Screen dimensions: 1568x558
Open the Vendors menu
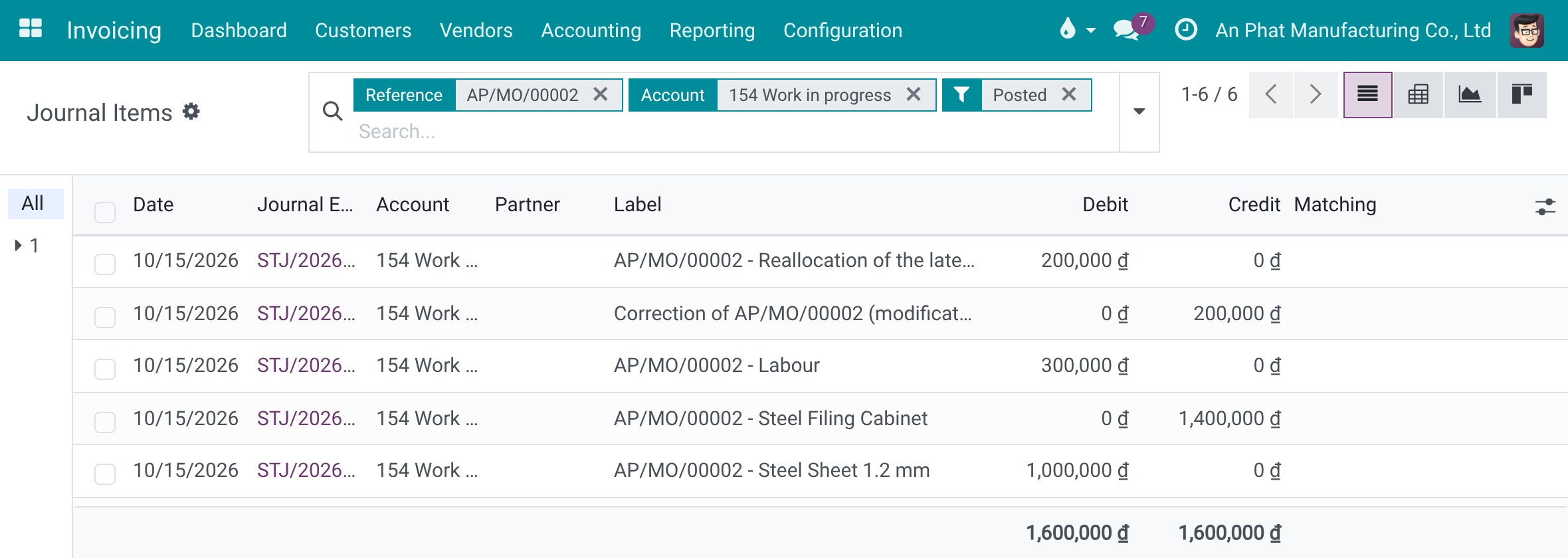tap(476, 31)
